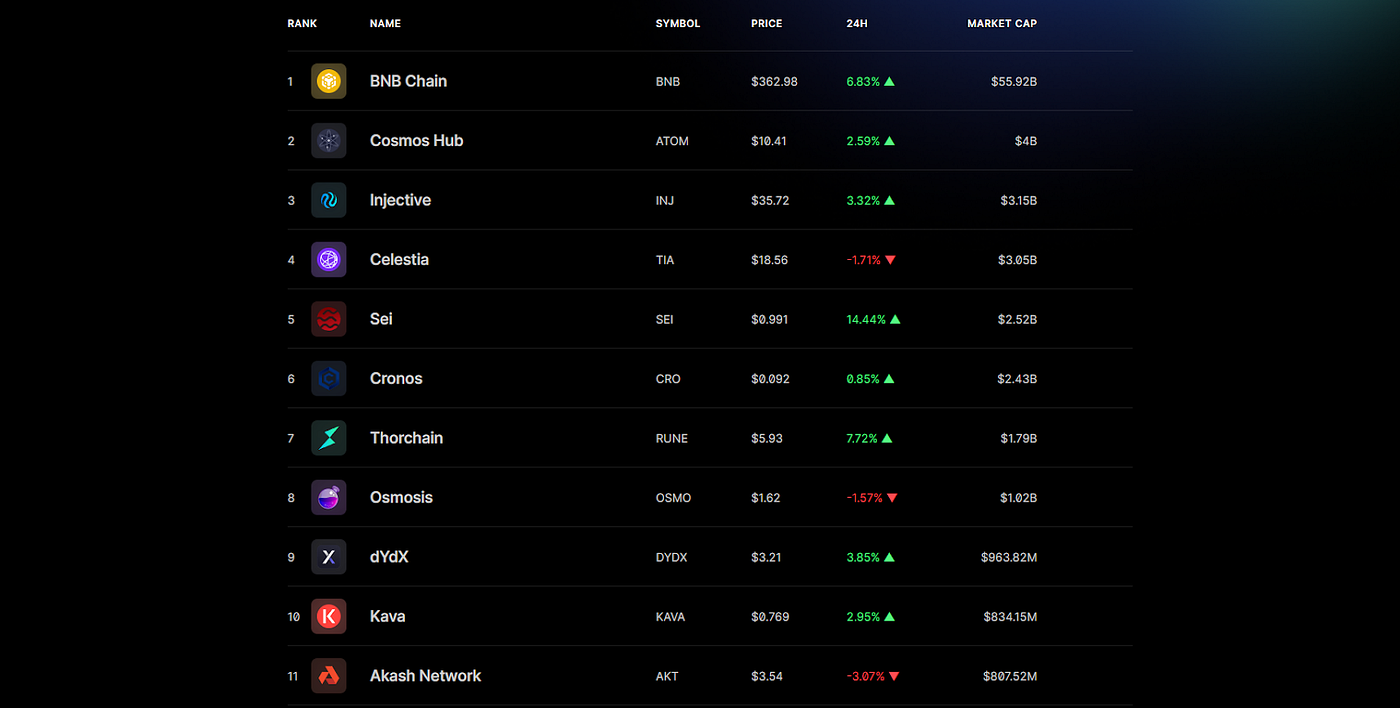Click the $0.092 price value
The width and height of the screenshot is (1400, 708).
pyautogui.click(x=770, y=379)
